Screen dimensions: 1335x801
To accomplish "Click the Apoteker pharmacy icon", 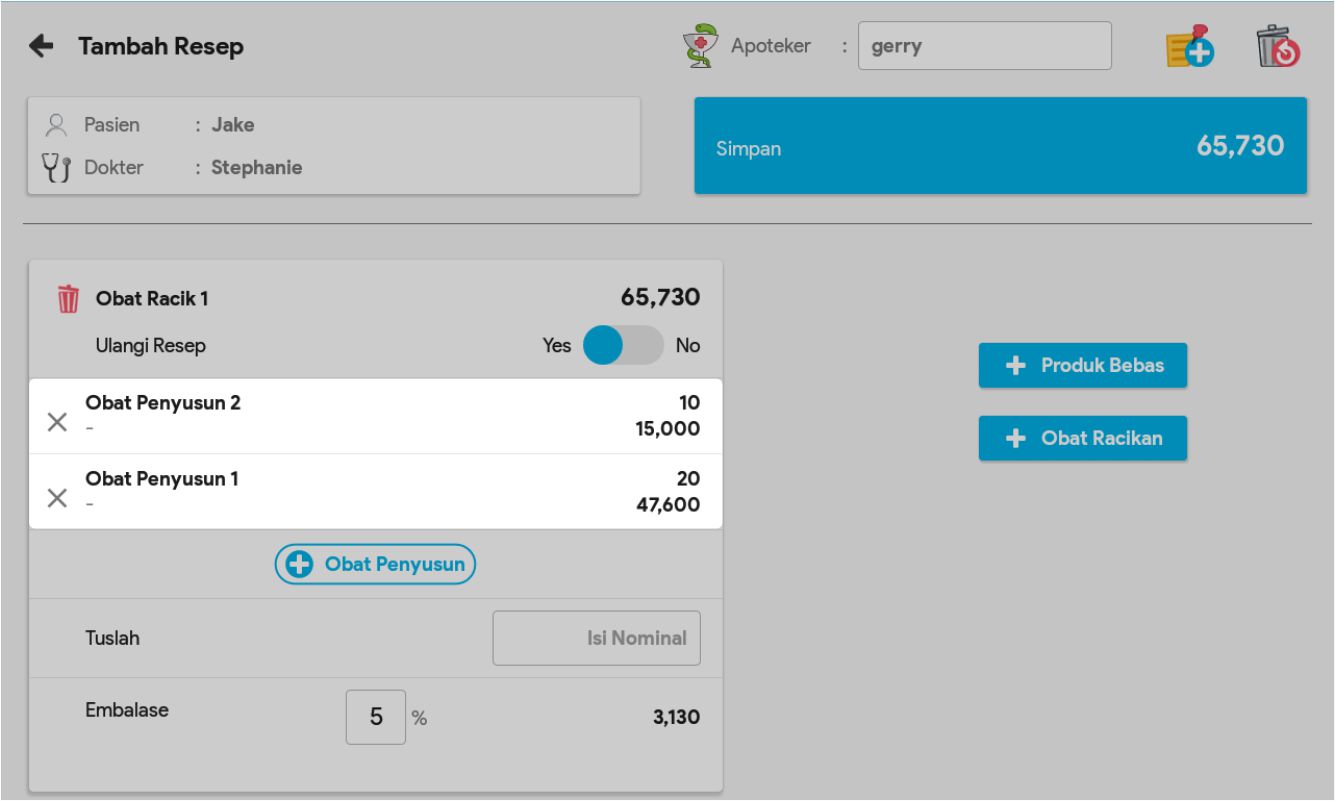I will click(704, 47).
